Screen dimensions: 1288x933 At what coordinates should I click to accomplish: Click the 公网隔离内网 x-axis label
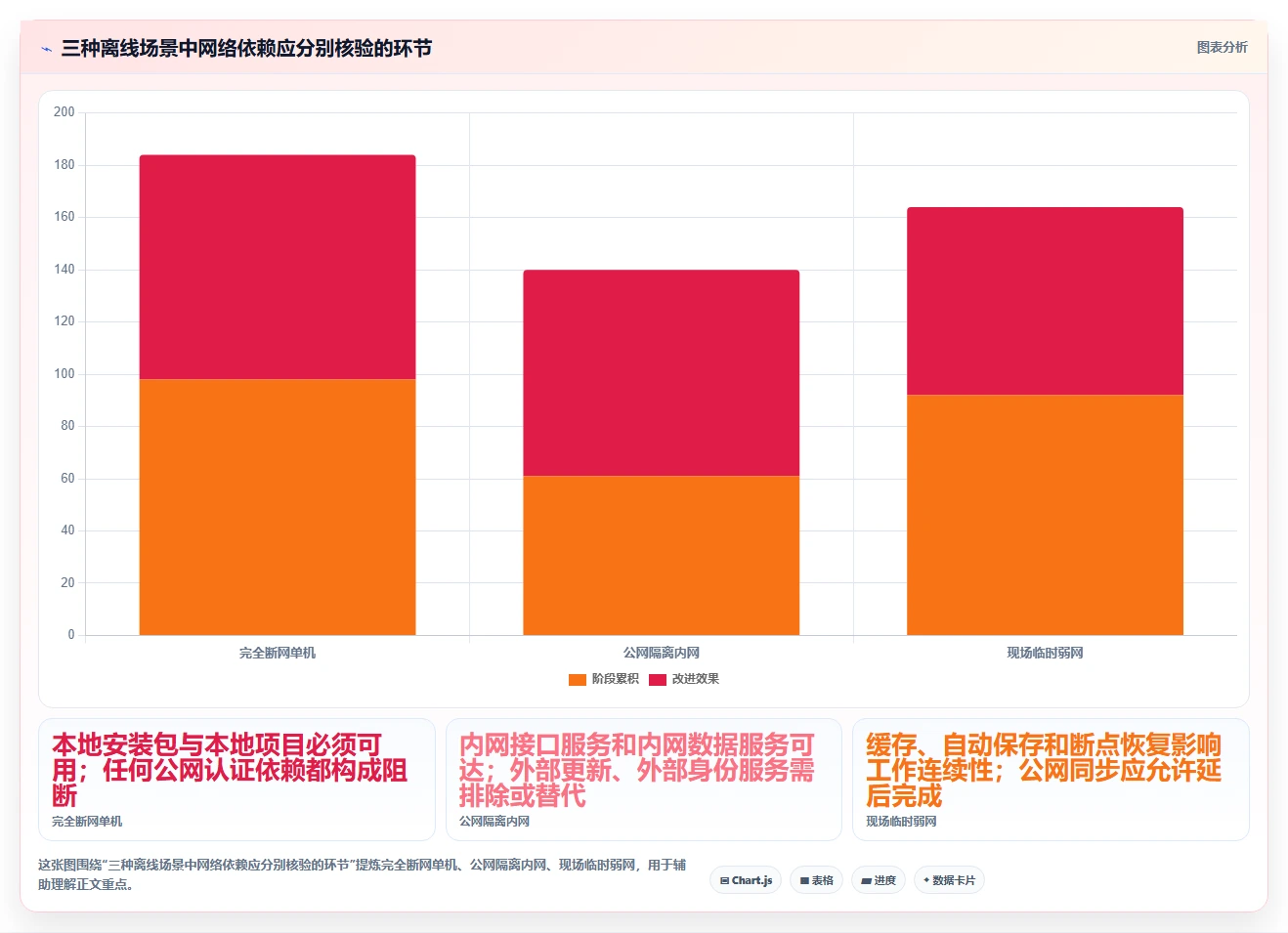(x=662, y=653)
